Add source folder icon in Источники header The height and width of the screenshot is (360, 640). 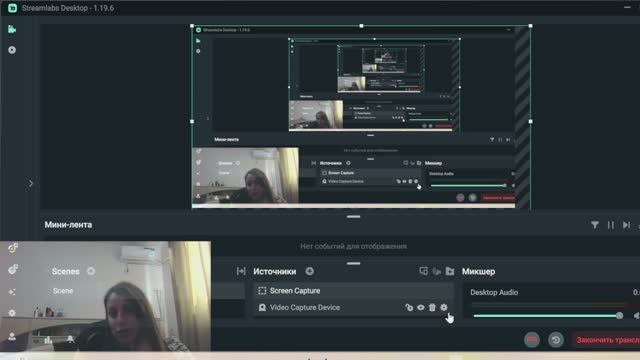point(450,271)
